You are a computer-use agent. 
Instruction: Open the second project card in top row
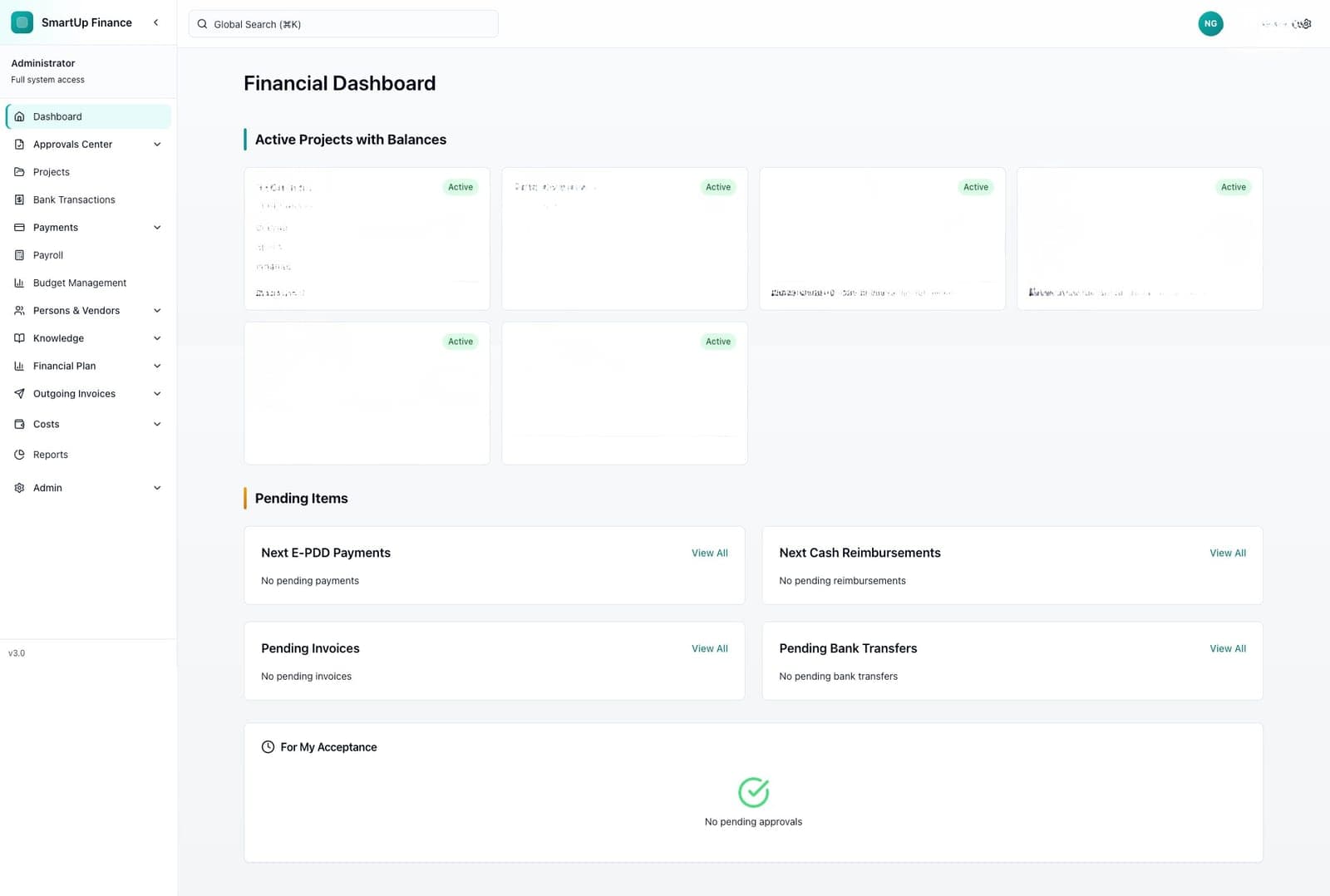(624, 239)
